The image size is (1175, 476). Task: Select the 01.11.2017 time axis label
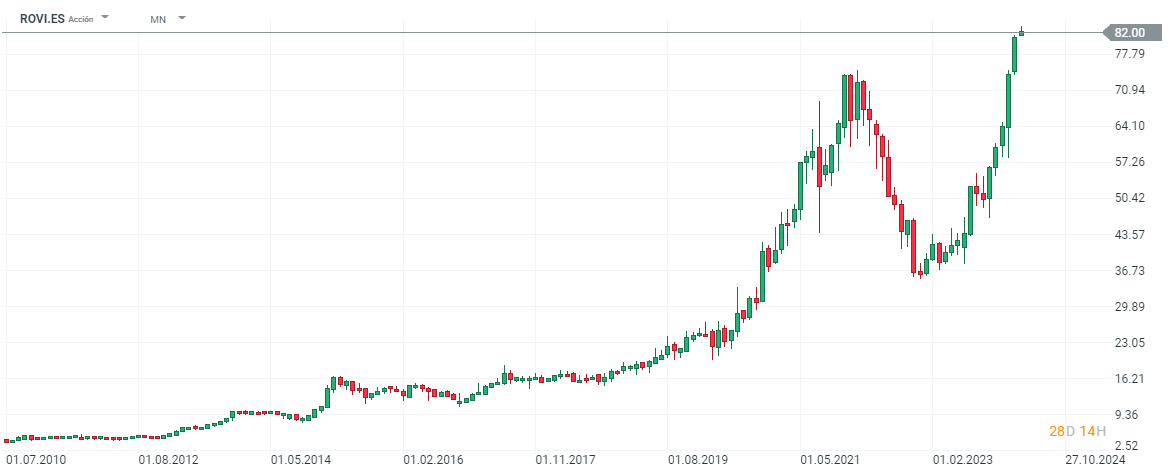(x=568, y=461)
